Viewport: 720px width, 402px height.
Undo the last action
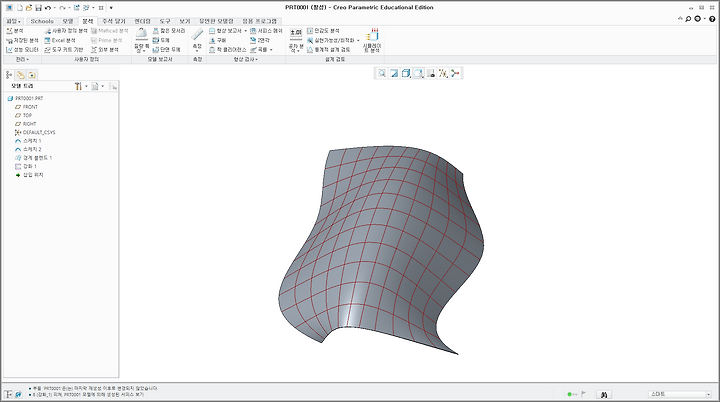click(x=47, y=8)
